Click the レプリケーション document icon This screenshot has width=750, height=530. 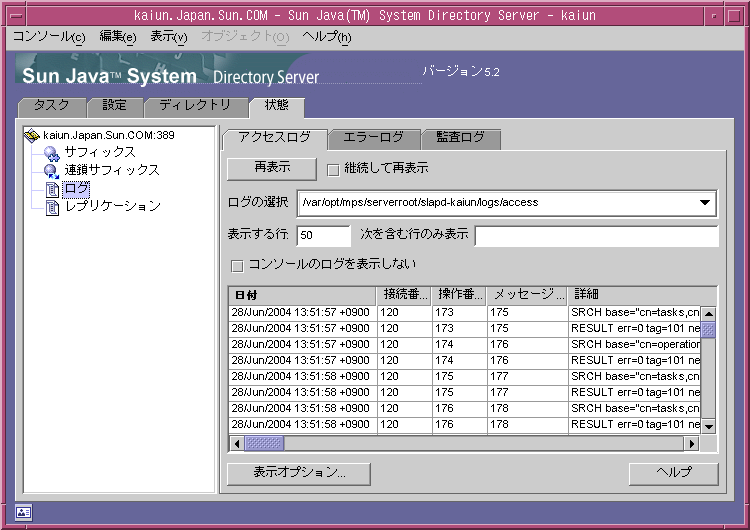tap(52, 207)
